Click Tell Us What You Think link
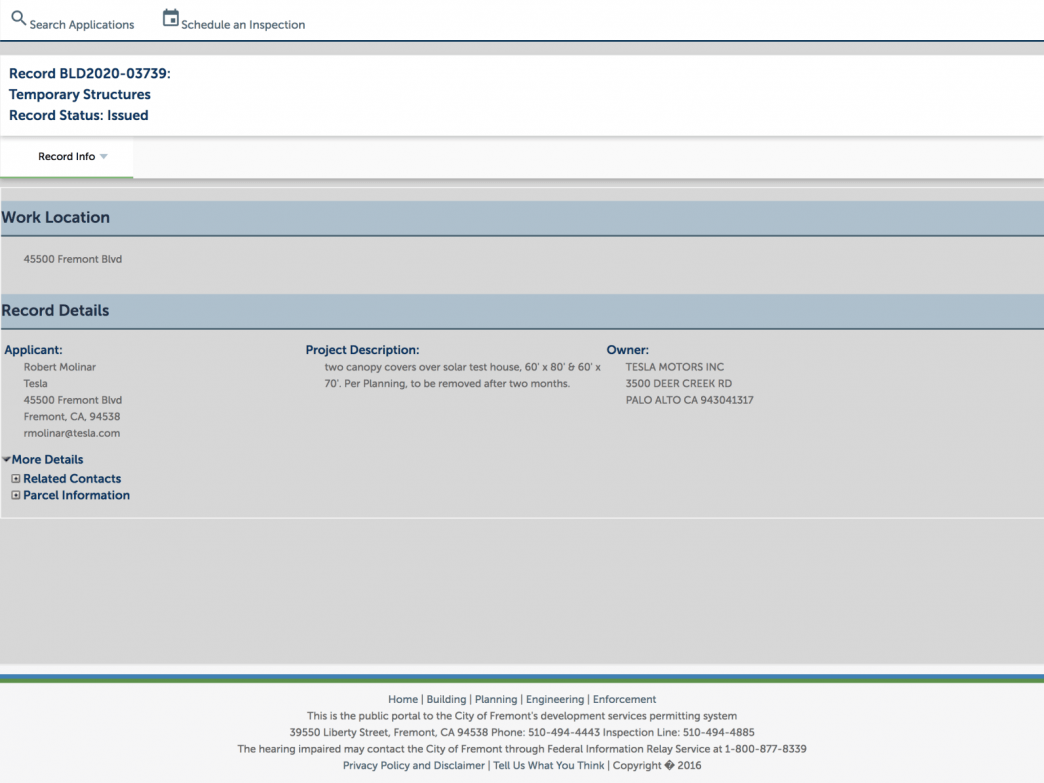This screenshot has width=1044, height=783. click(x=549, y=766)
